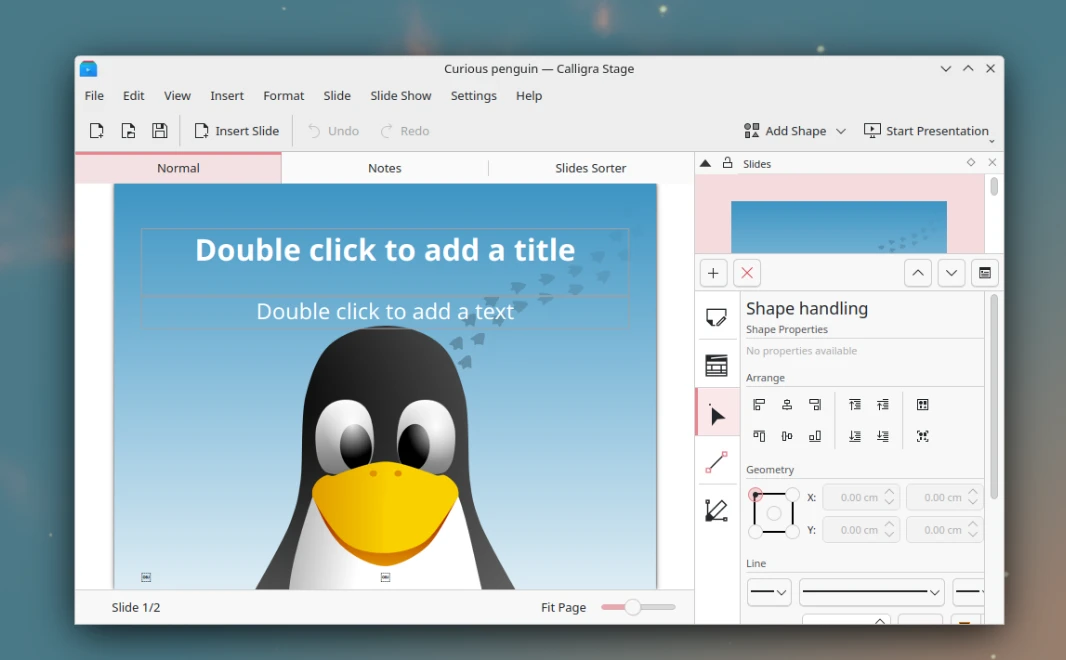Open the Settings menu
This screenshot has width=1066, height=660.
[x=473, y=96]
